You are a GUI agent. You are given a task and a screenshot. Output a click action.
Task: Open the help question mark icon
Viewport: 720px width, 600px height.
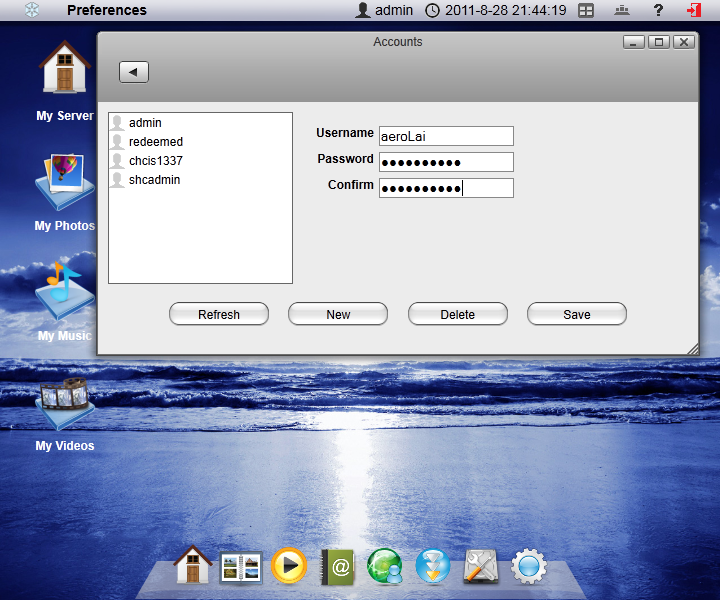point(658,10)
